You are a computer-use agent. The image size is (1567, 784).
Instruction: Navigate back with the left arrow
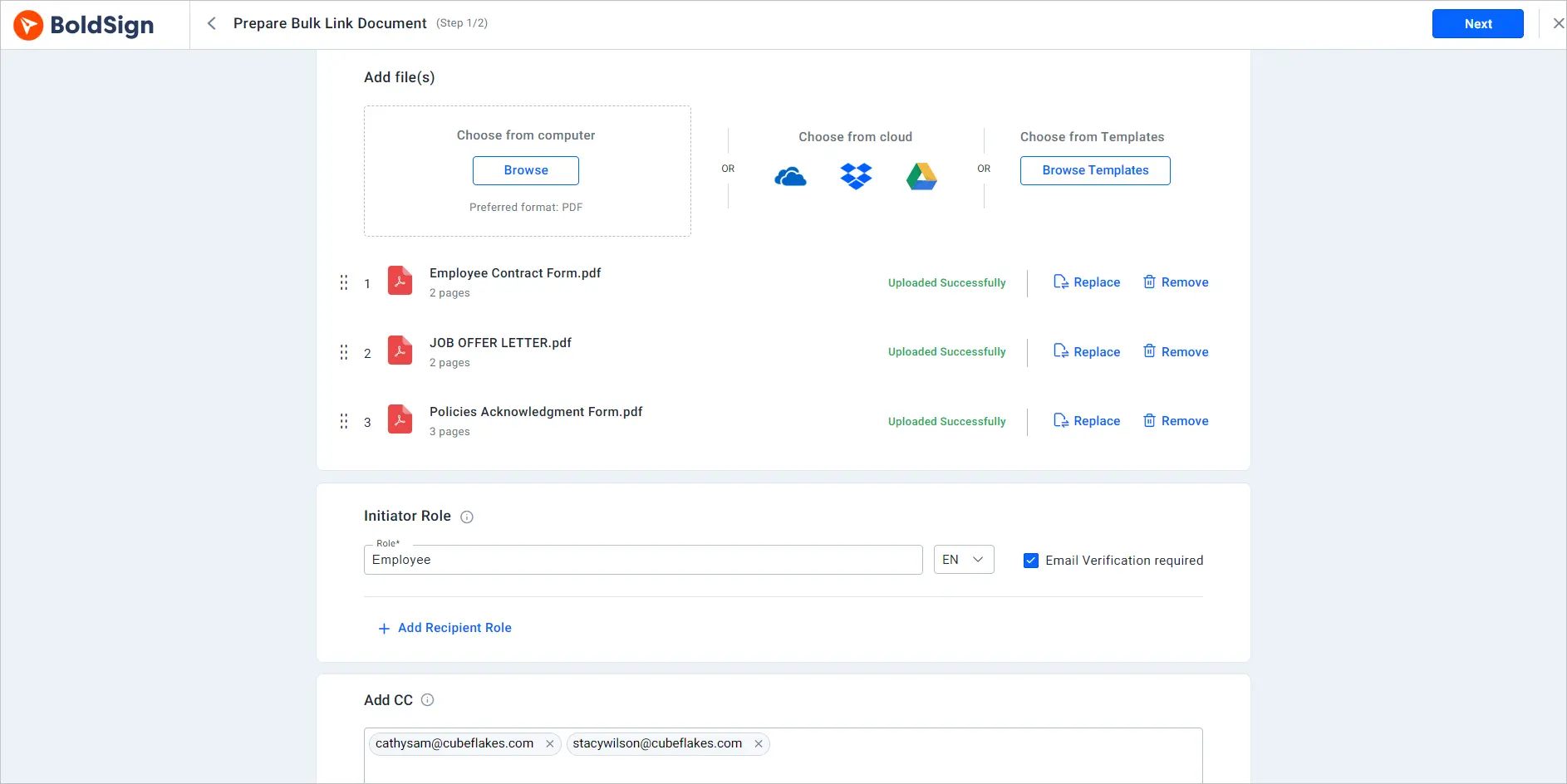pyautogui.click(x=212, y=23)
